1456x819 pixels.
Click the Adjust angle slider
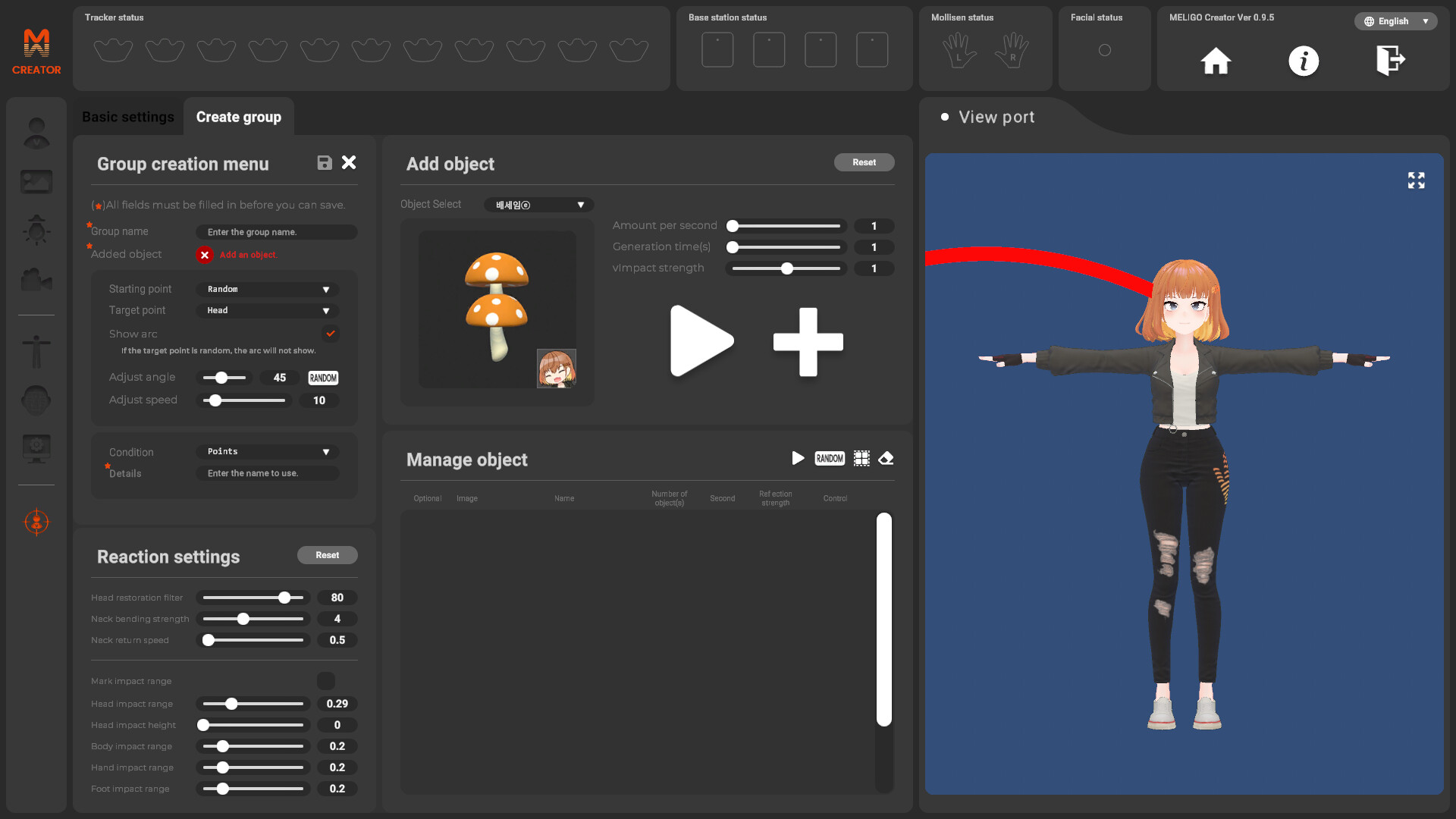click(x=224, y=378)
